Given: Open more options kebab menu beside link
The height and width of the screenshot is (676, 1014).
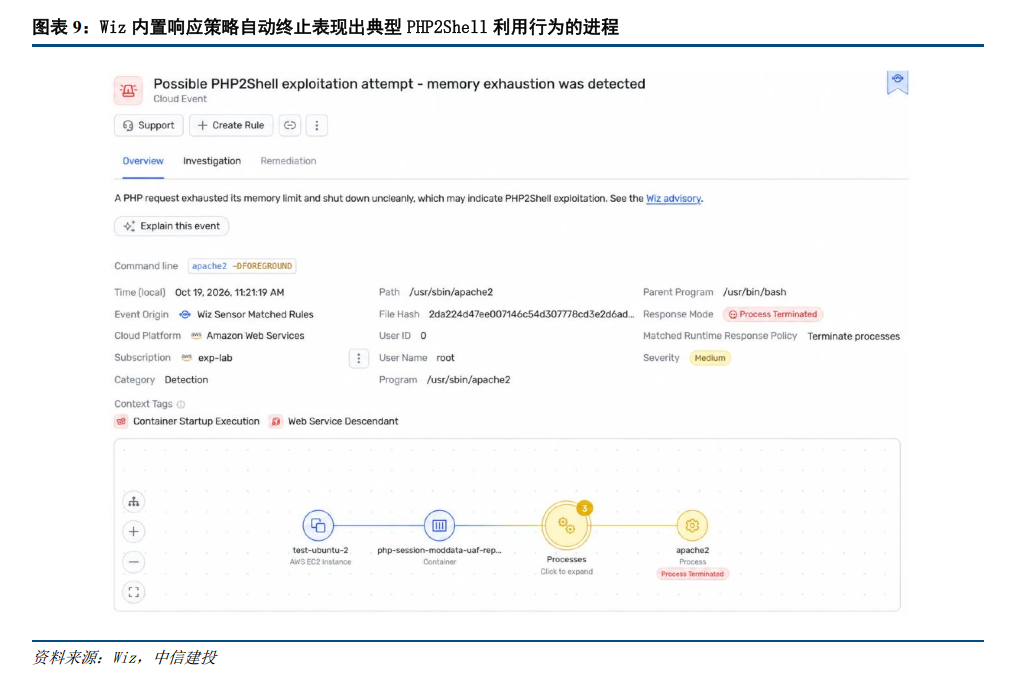Looking at the screenshot, I should 317,125.
